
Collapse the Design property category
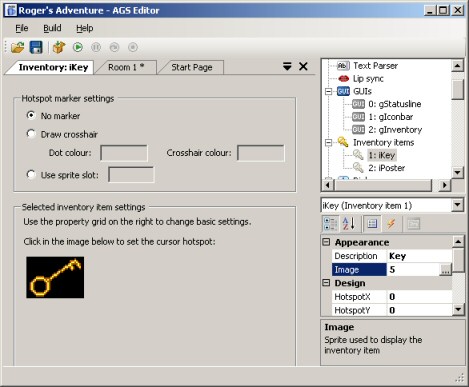pyautogui.click(x=326, y=283)
